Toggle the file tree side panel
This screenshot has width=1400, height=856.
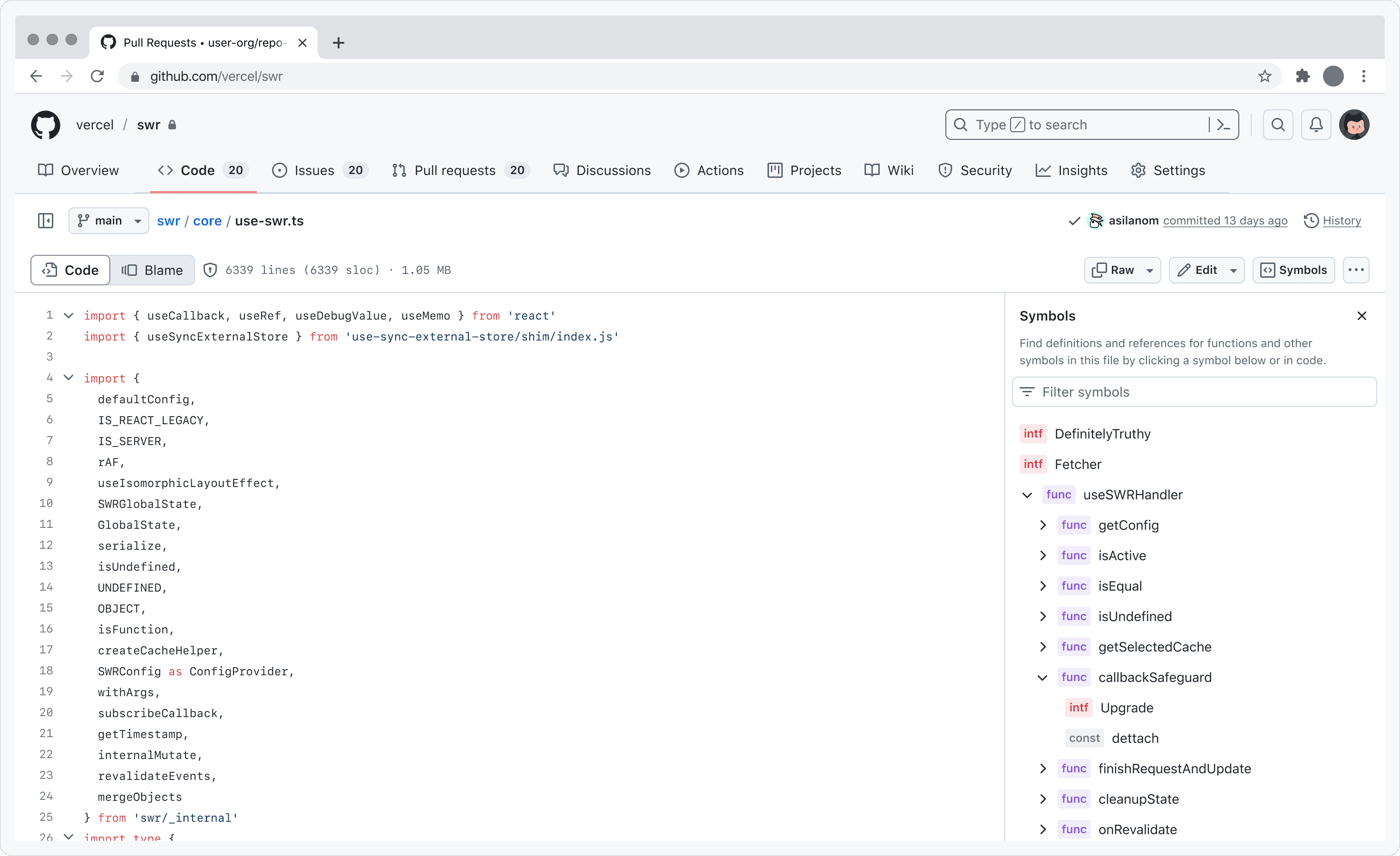coord(46,220)
